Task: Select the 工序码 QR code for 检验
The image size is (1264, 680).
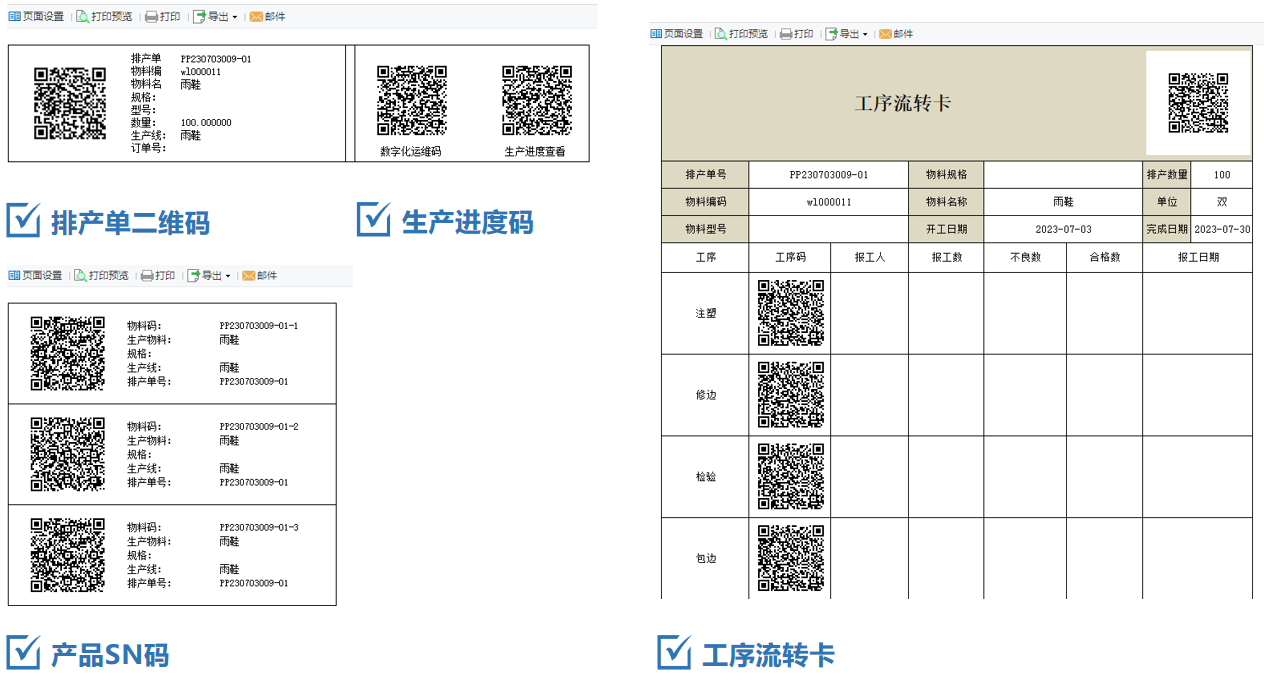Action: click(791, 477)
